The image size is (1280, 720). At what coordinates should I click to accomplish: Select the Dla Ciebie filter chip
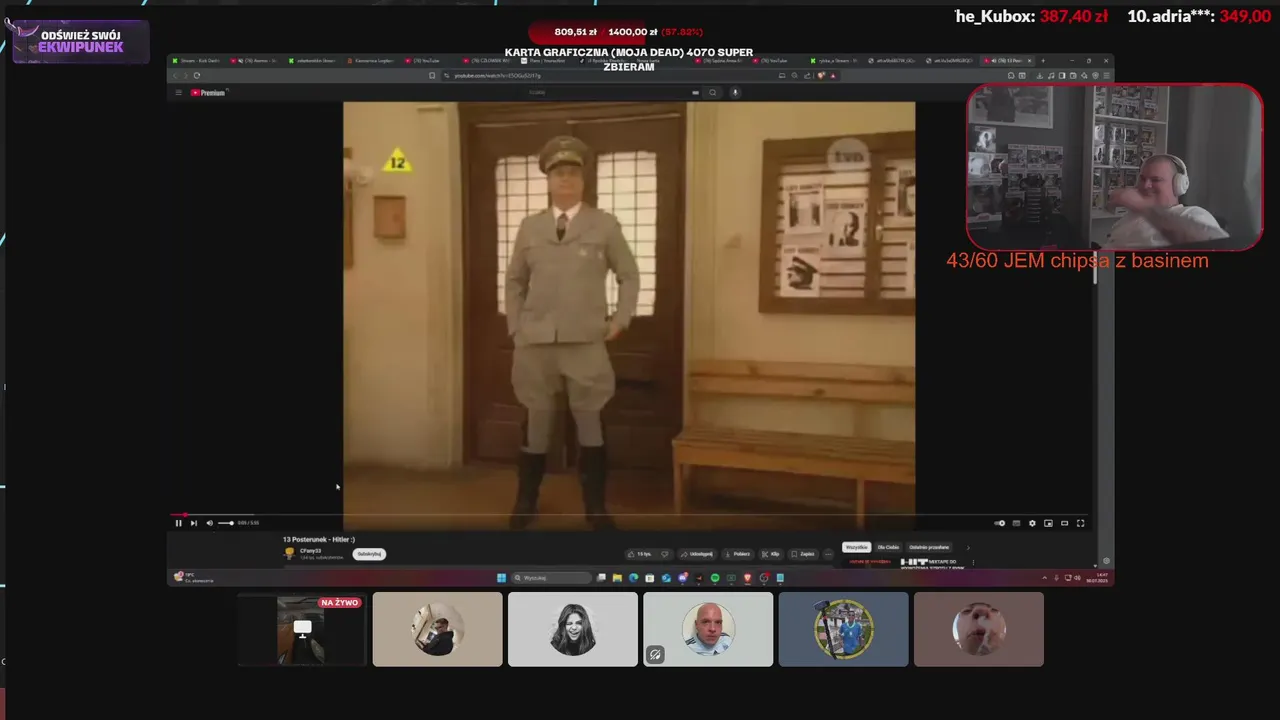888,547
